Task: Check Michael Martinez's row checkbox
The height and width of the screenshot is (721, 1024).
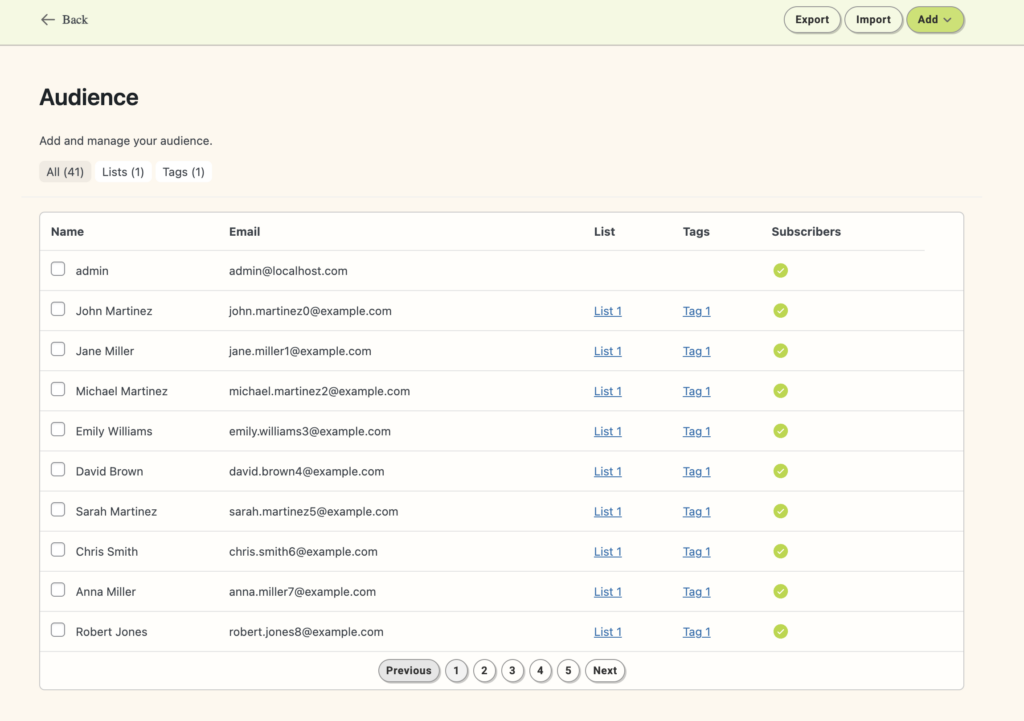Action: pos(57,389)
